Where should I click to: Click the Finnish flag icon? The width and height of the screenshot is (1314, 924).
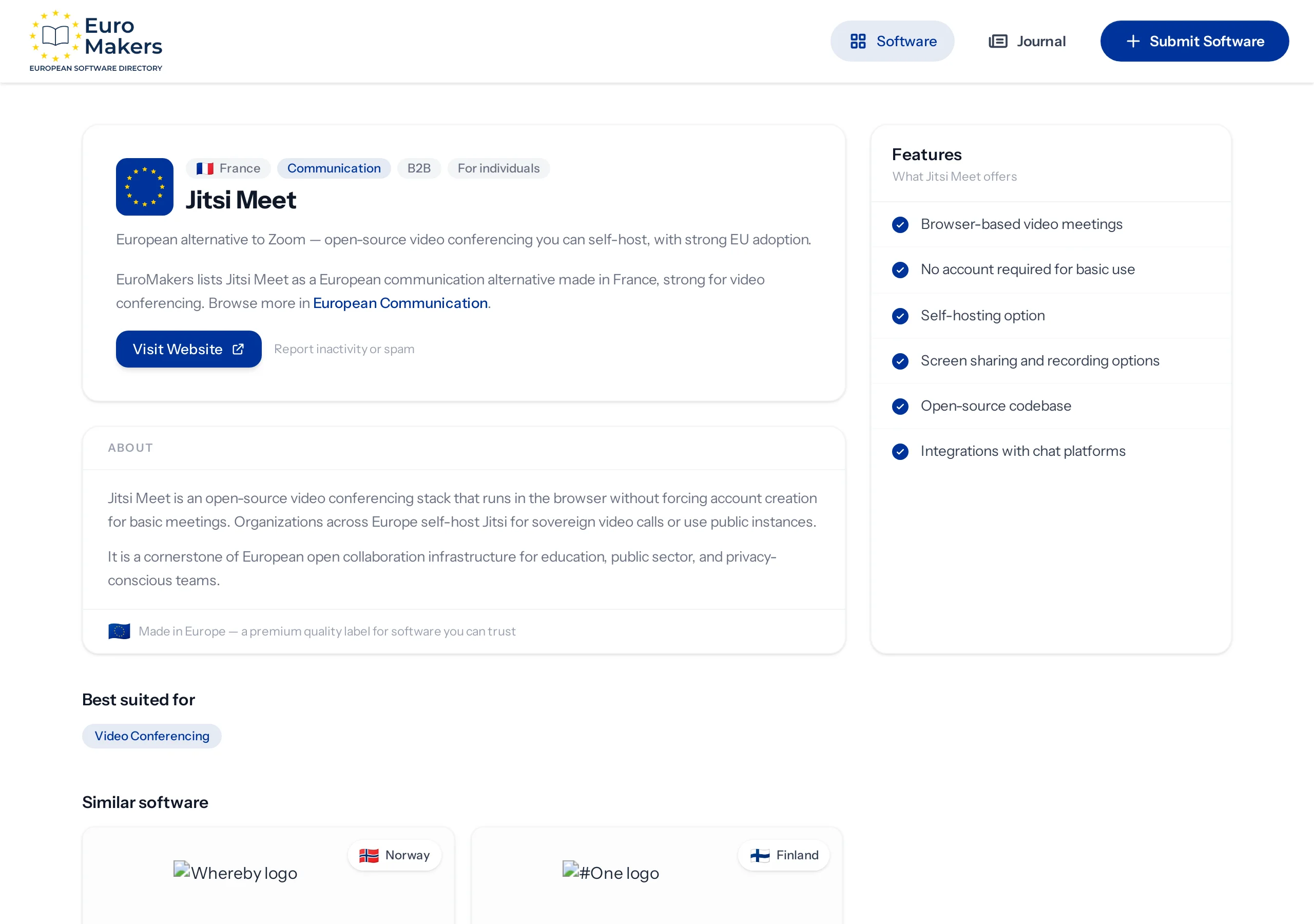pyautogui.click(x=760, y=855)
